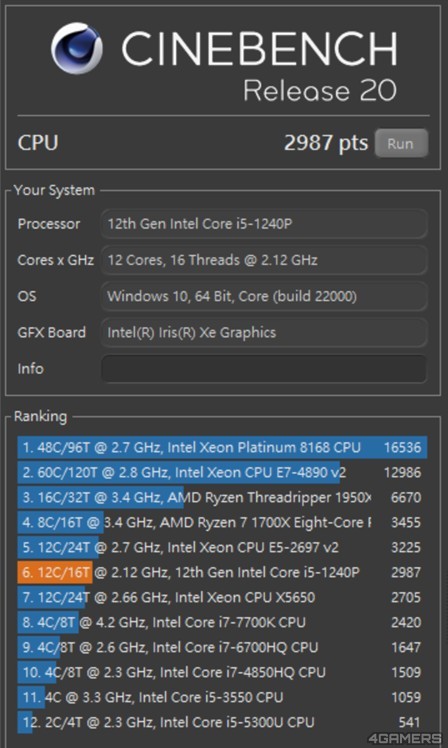448x748 pixels.
Task: Select Xeon E5-2697 v2 ranking row
Action: [222, 547]
